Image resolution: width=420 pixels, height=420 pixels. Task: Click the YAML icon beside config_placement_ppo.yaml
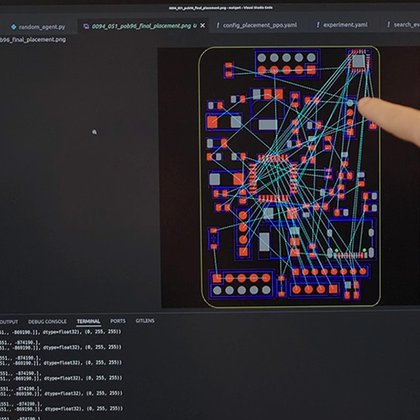[x=218, y=25]
